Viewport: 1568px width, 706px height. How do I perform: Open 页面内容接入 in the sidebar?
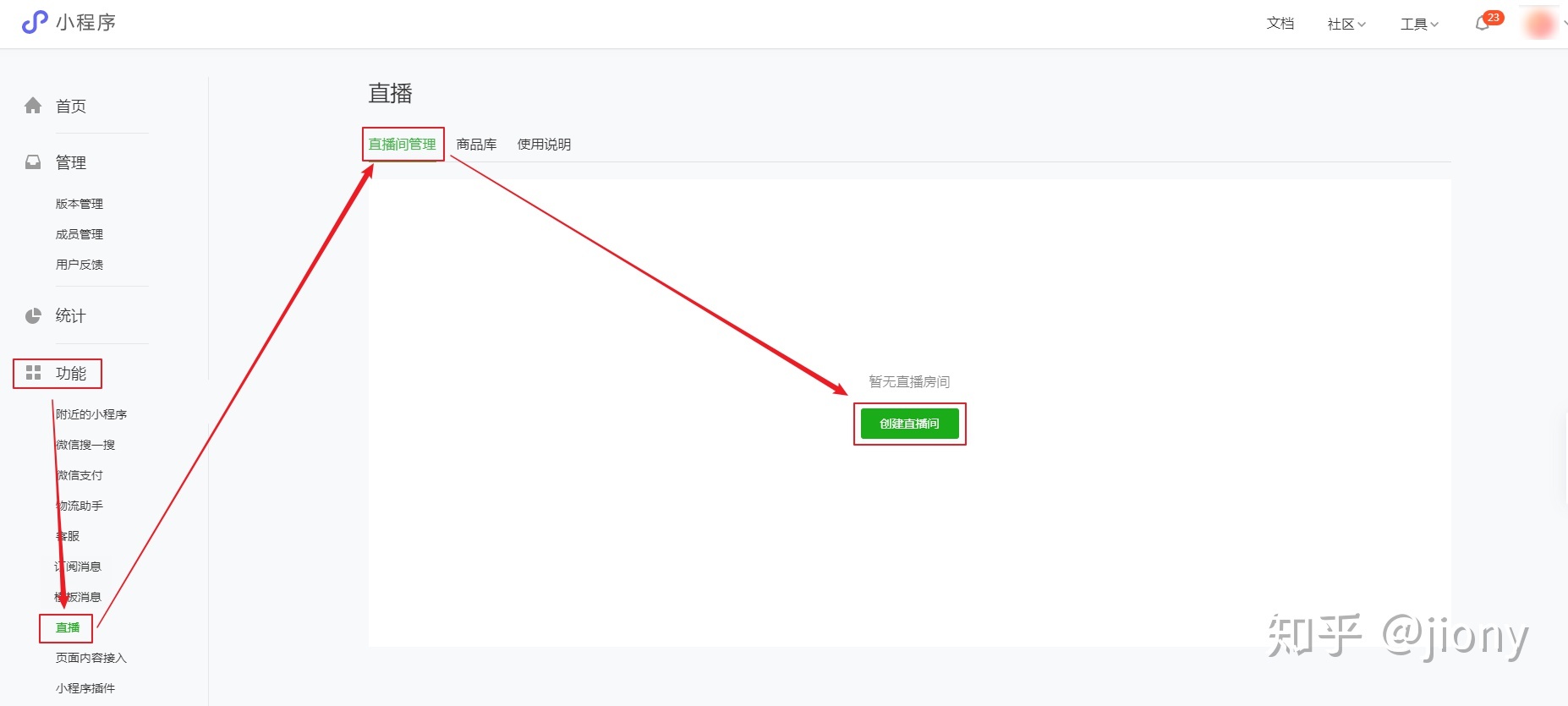click(90, 658)
